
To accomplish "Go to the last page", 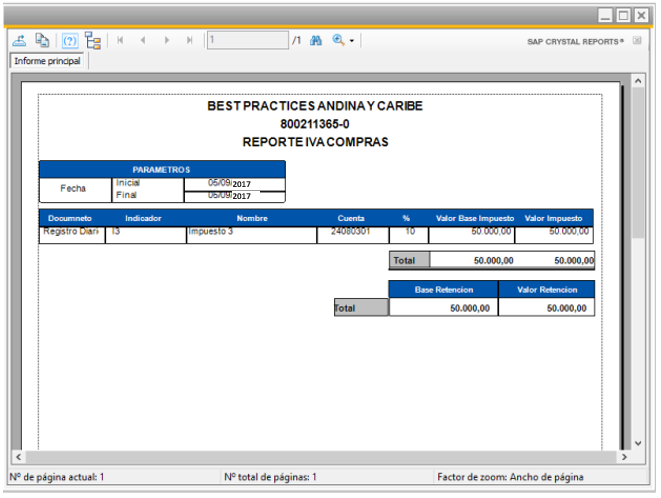I will pos(189,41).
